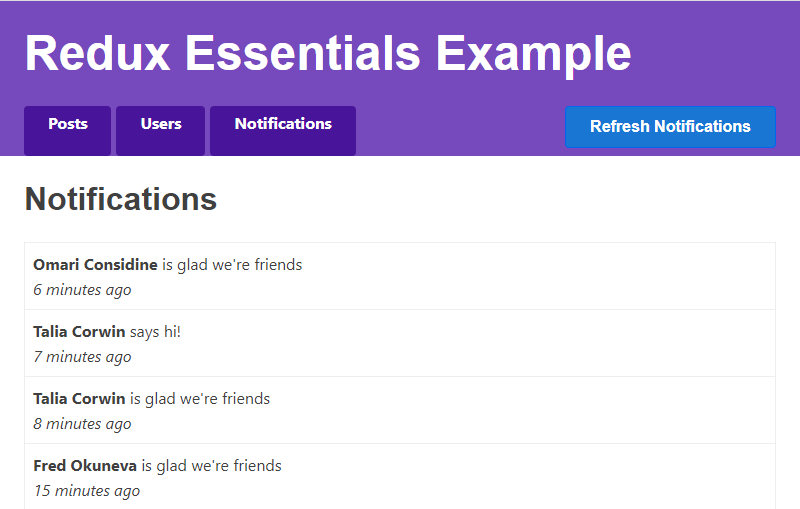Image resolution: width=800 pixels, height=509 pixels.
Task: Click the "says hi!" message text
Action: (x=155, y=332)
